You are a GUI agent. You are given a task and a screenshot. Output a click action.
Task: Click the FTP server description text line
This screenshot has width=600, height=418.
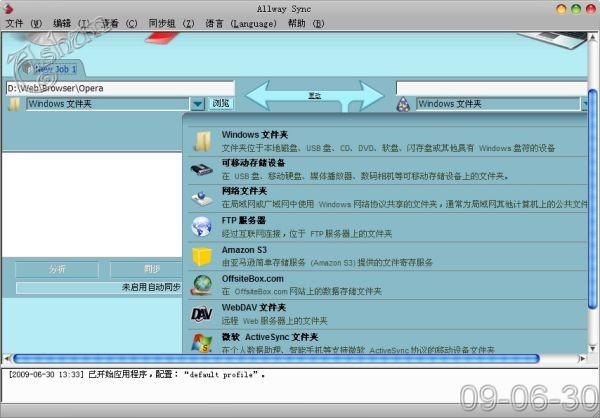coord(307,233)
